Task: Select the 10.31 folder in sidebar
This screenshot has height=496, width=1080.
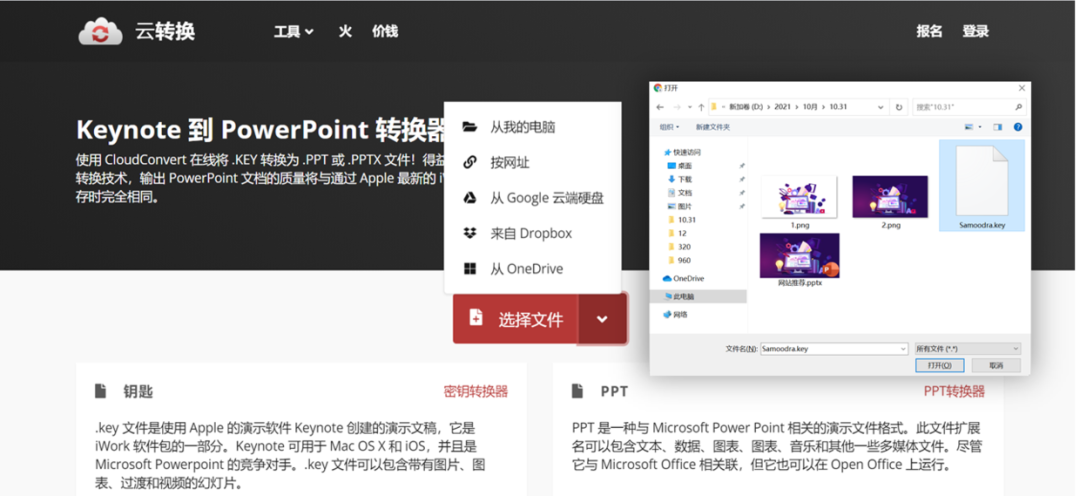Action: (x=682, y=220)
